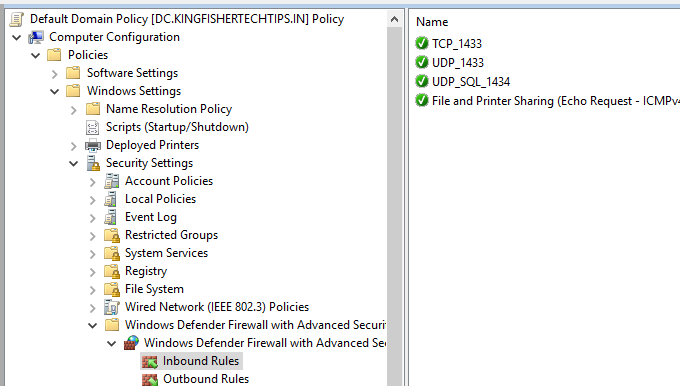Screen dimensions: 680x386
Task: Click green check icon for UDP_1433
Action: click(x=422, y=62)
